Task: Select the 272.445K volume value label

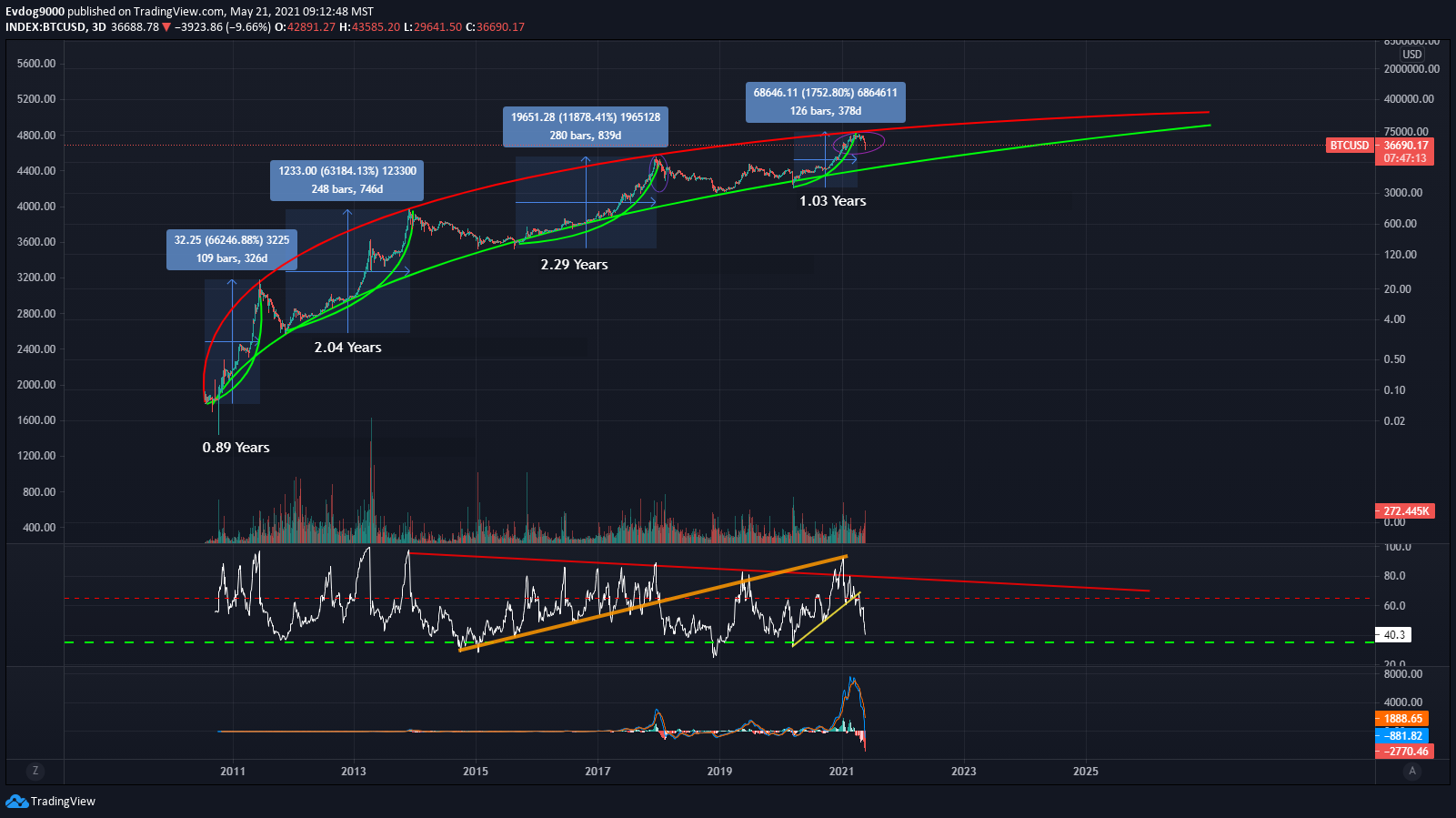Action: tap(1406, 511)
